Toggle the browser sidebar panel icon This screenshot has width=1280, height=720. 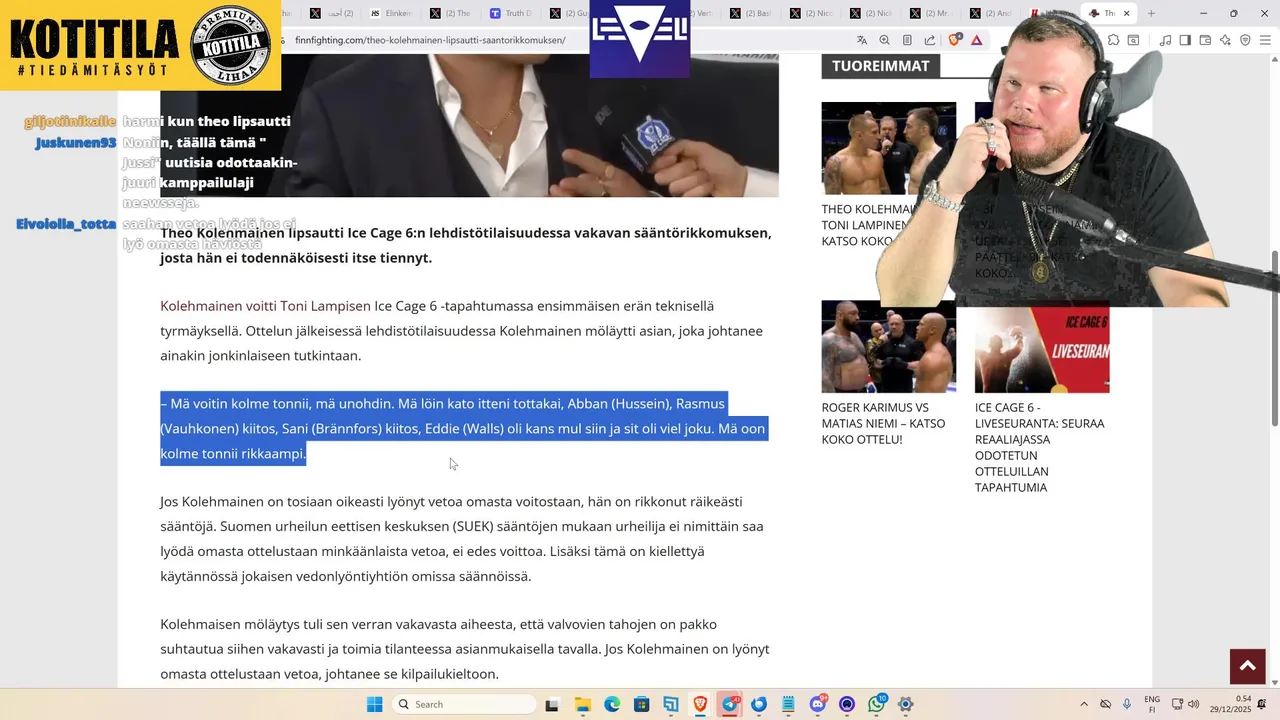pos(1185,40)
